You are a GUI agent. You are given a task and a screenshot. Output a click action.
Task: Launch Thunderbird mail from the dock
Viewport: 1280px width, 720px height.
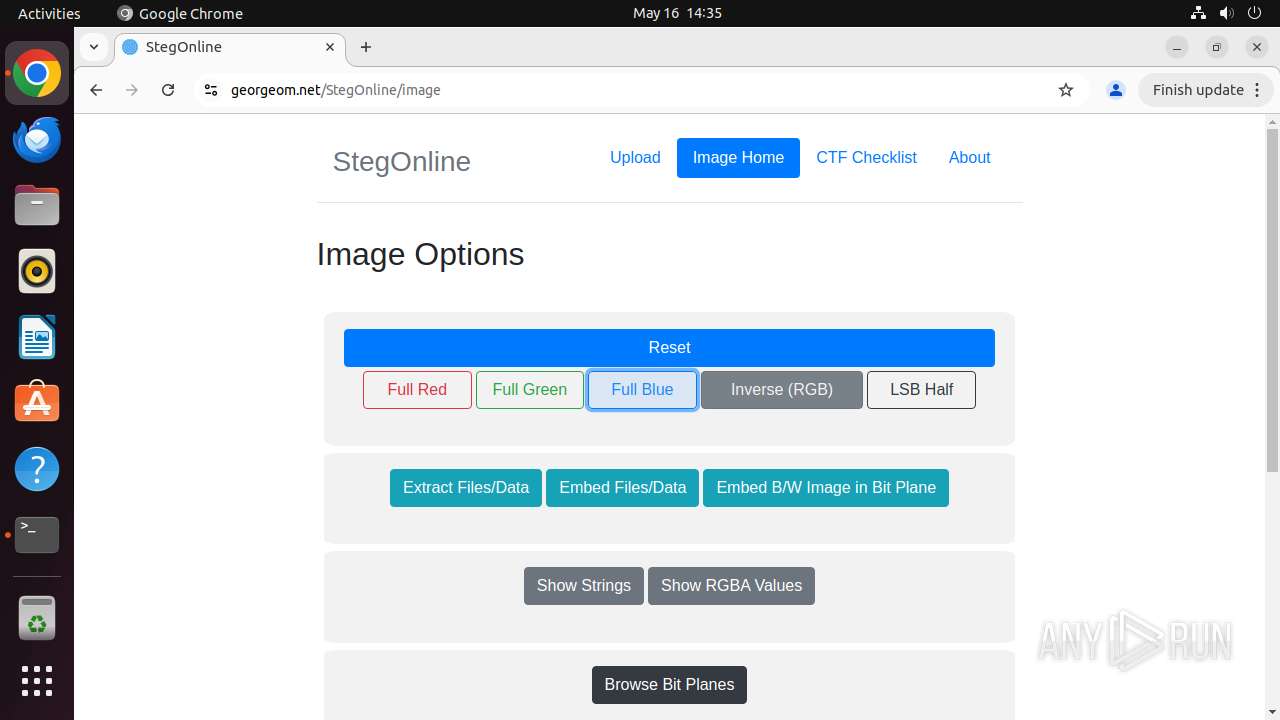pos(37,140)
